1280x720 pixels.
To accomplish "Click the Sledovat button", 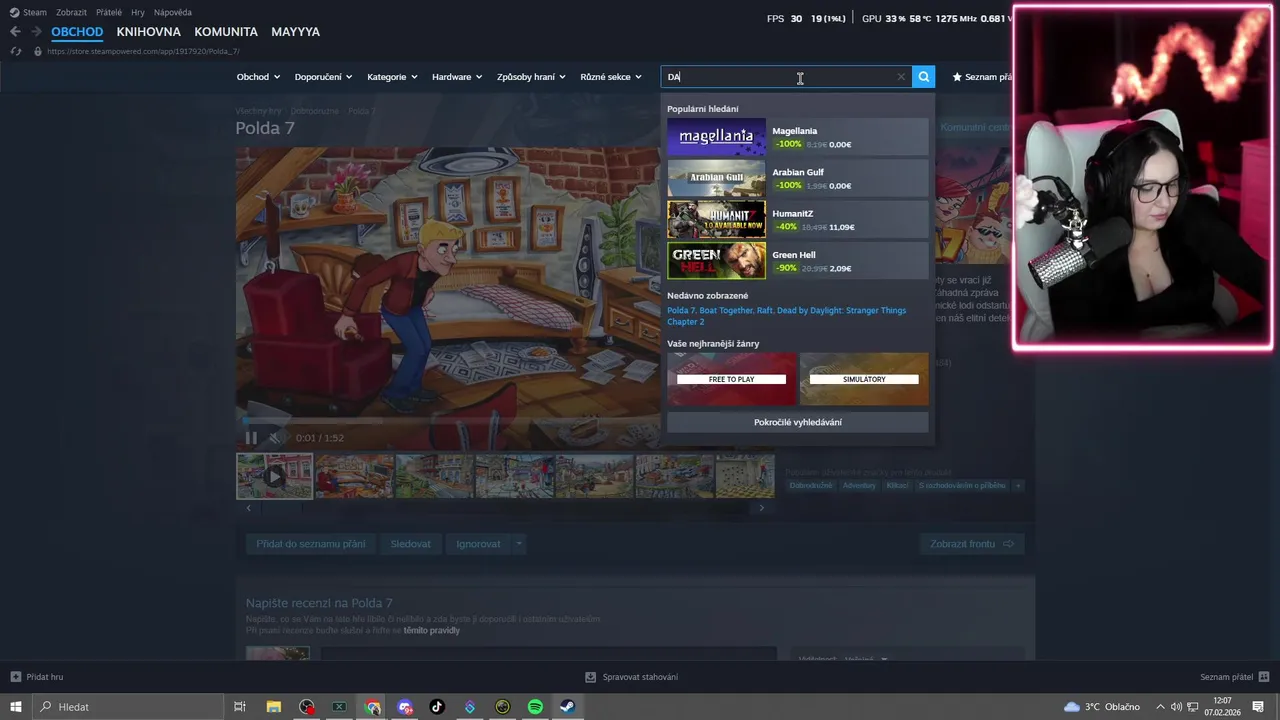I will [411, 544].
